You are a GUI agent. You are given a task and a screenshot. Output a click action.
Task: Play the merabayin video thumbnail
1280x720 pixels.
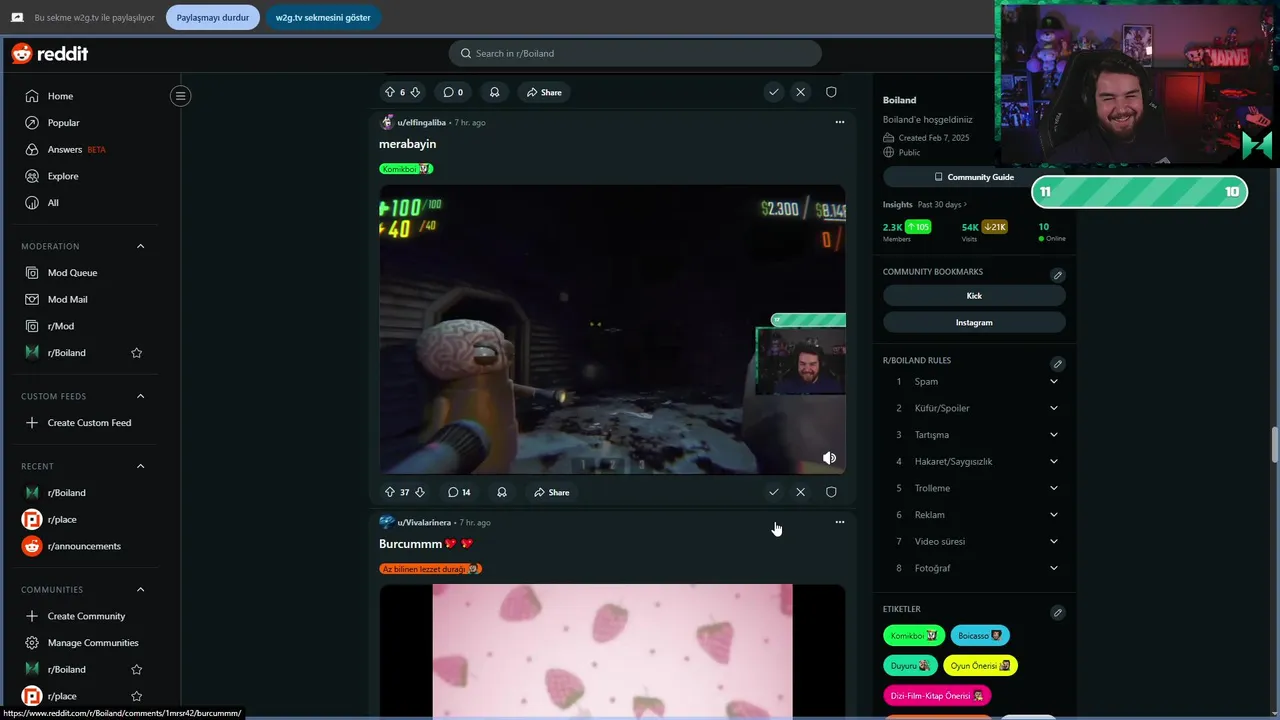tap(612, 330)
